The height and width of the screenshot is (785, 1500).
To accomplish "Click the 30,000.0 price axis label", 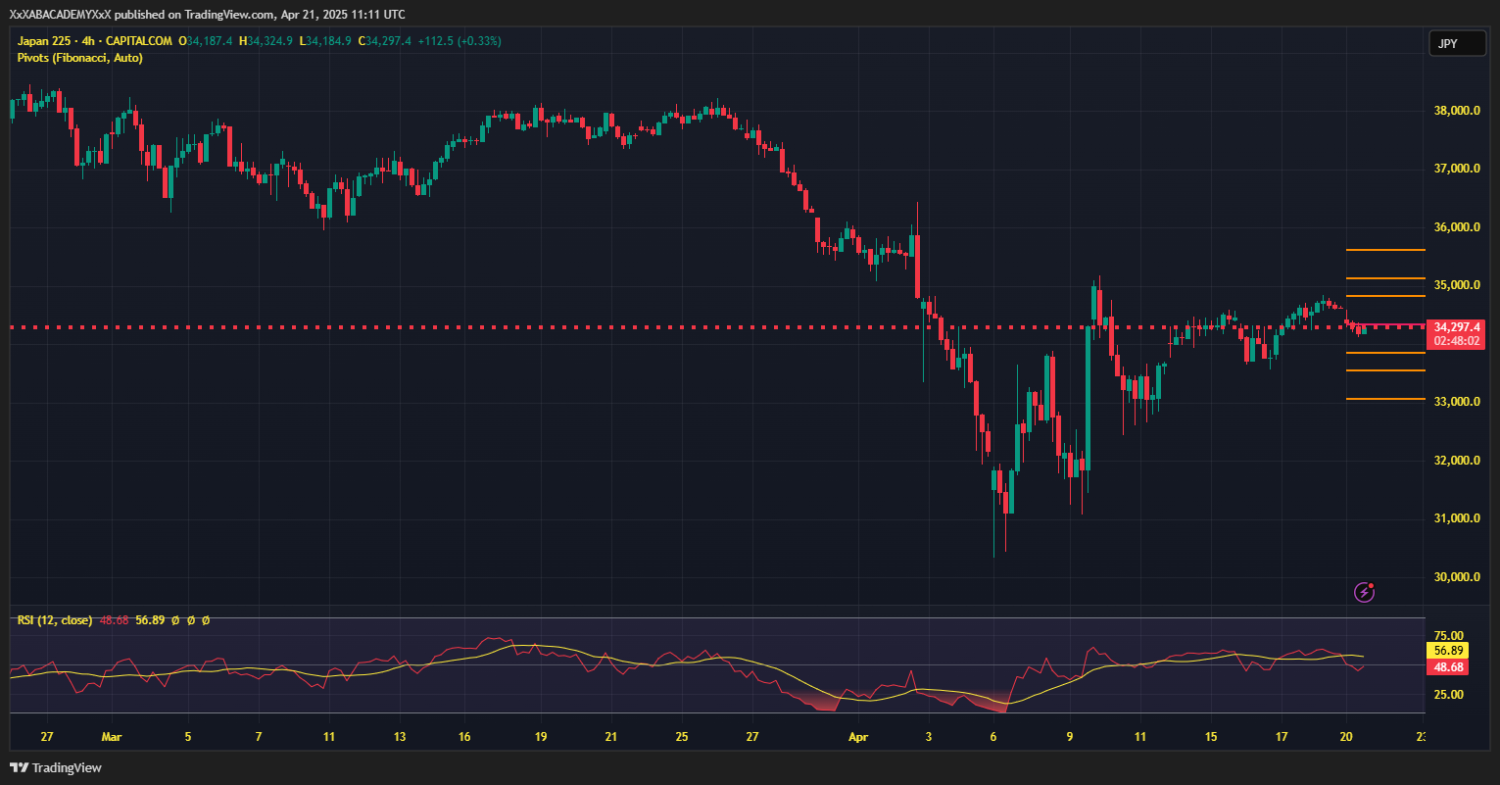I will [x=1456, y=577].
